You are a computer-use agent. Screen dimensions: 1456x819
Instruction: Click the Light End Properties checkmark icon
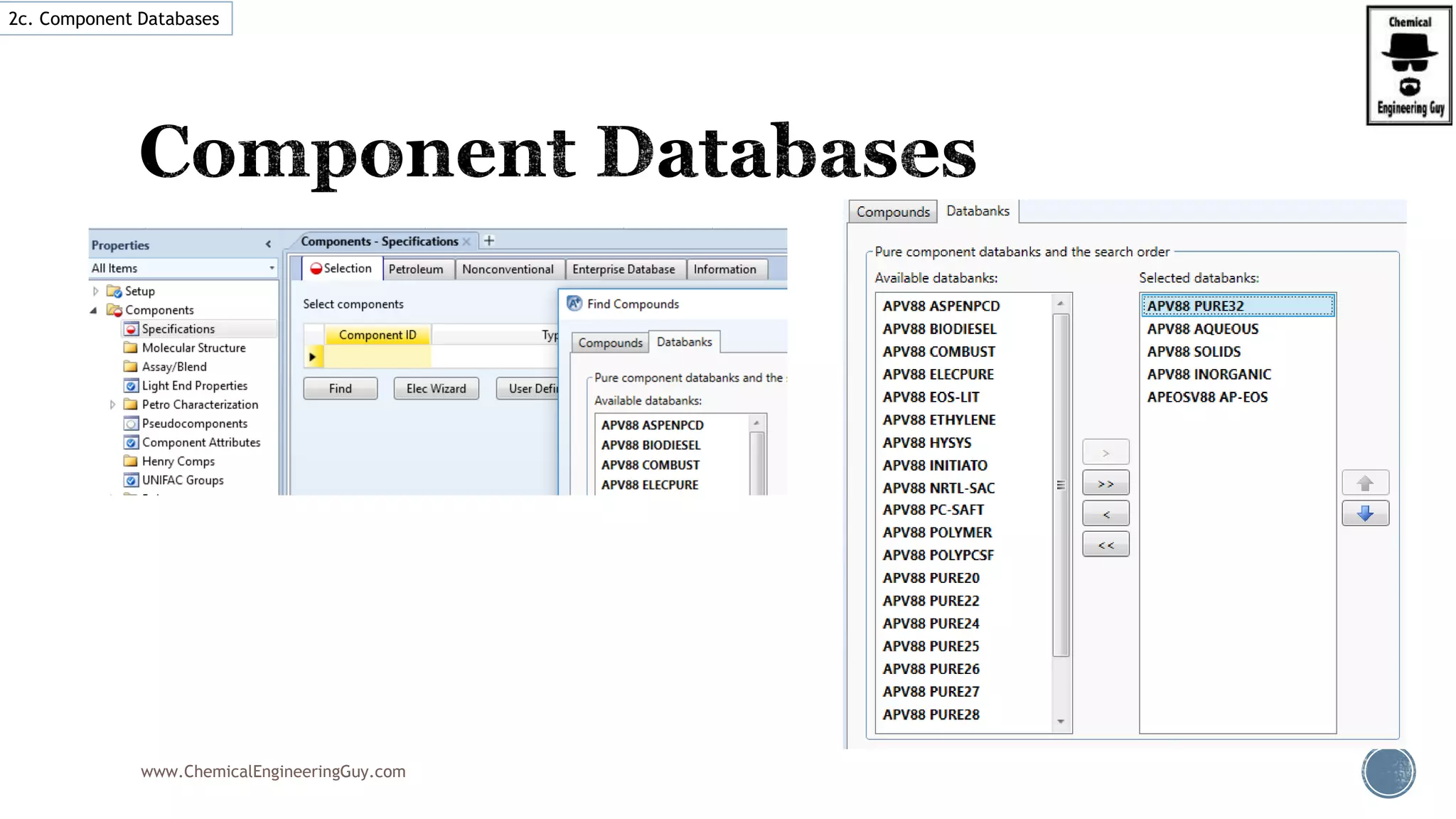(x=131, y=386)
